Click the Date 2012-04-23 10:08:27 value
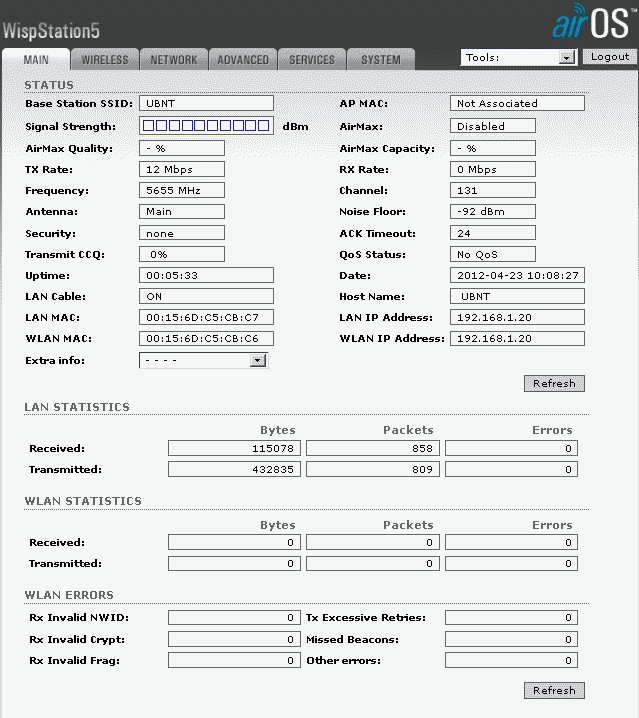 pos(517,275)
